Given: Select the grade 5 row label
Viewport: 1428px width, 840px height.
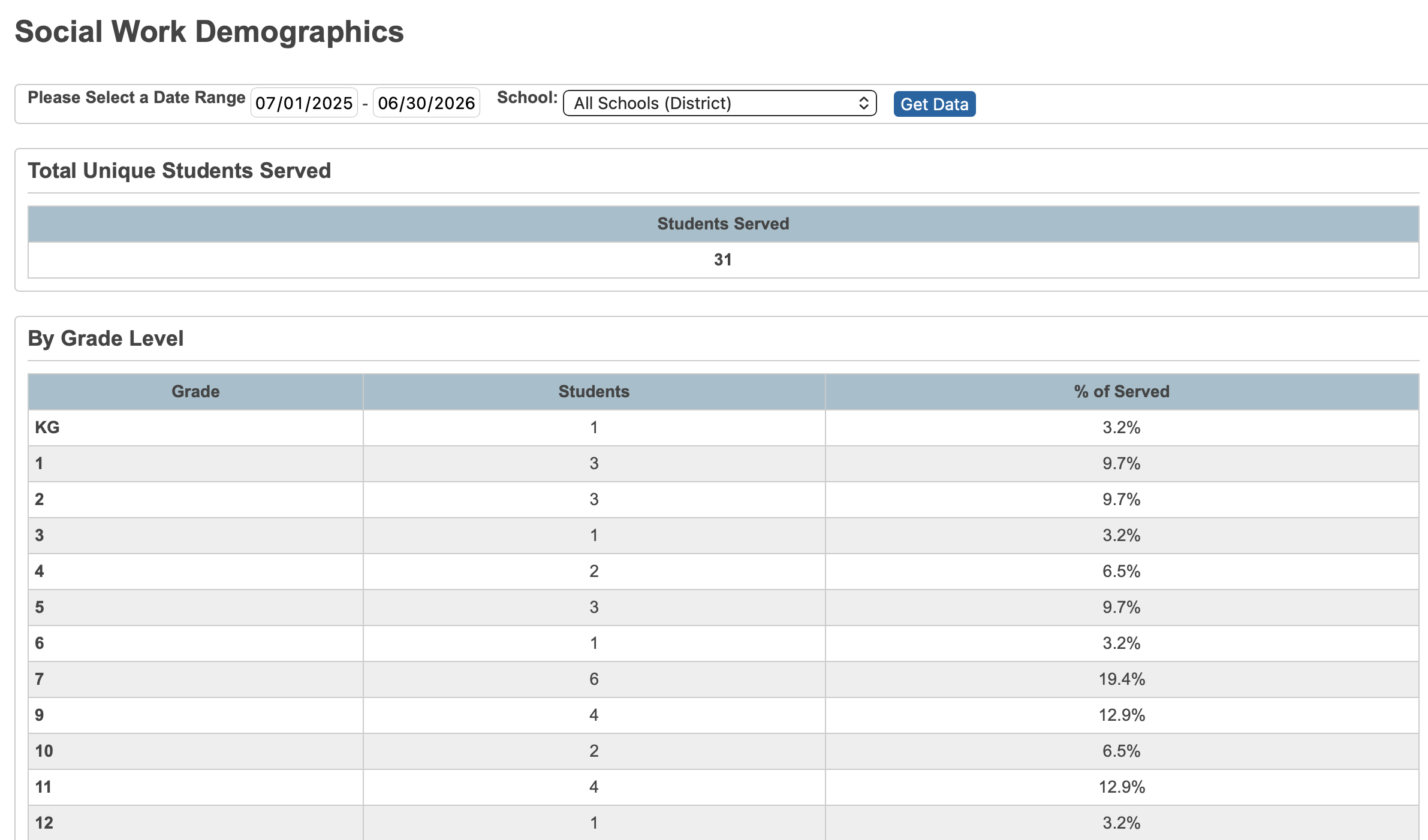Looking at the screenshot, I should pos(40,607).
